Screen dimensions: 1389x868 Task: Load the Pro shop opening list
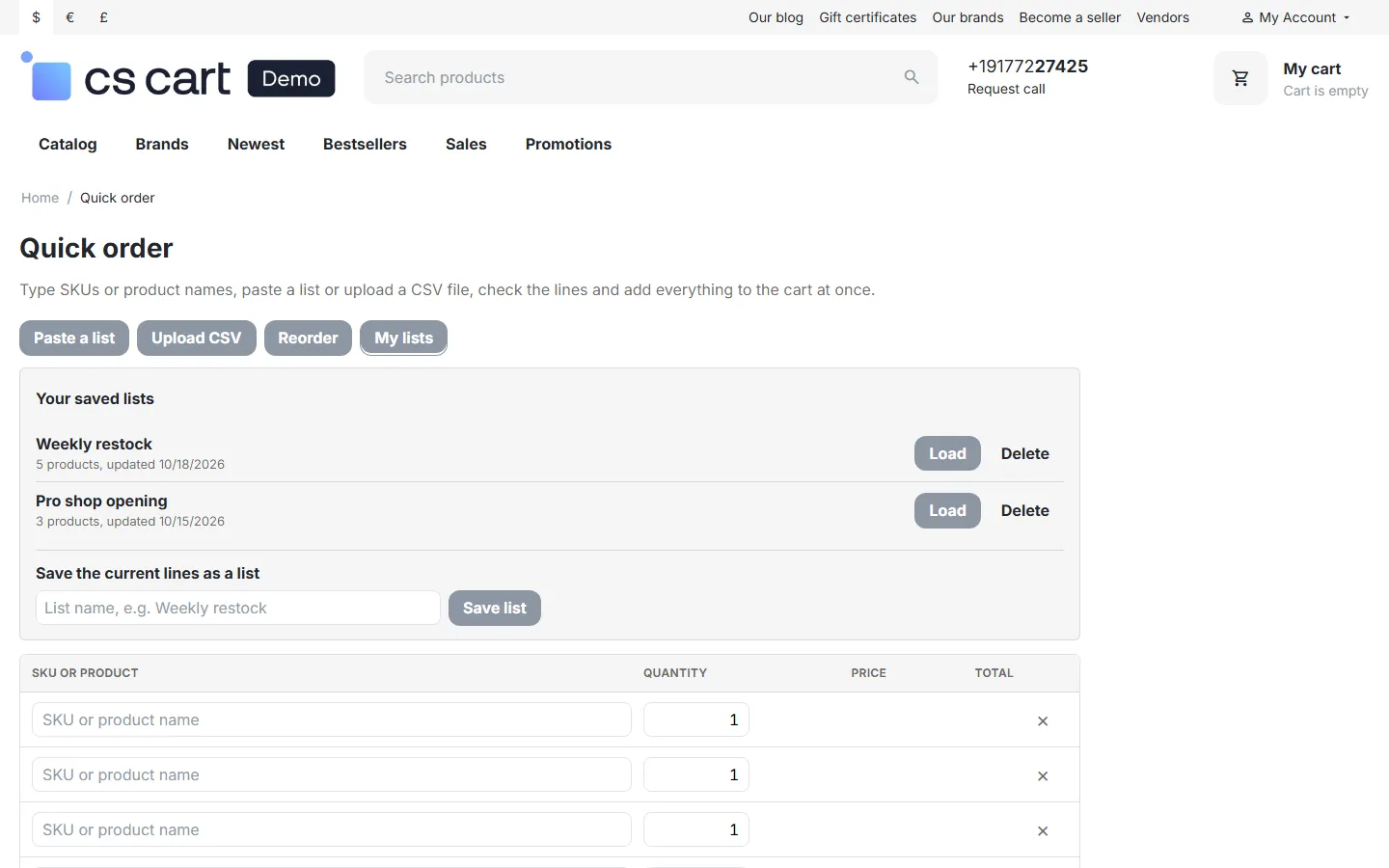[x=947, y=510]
